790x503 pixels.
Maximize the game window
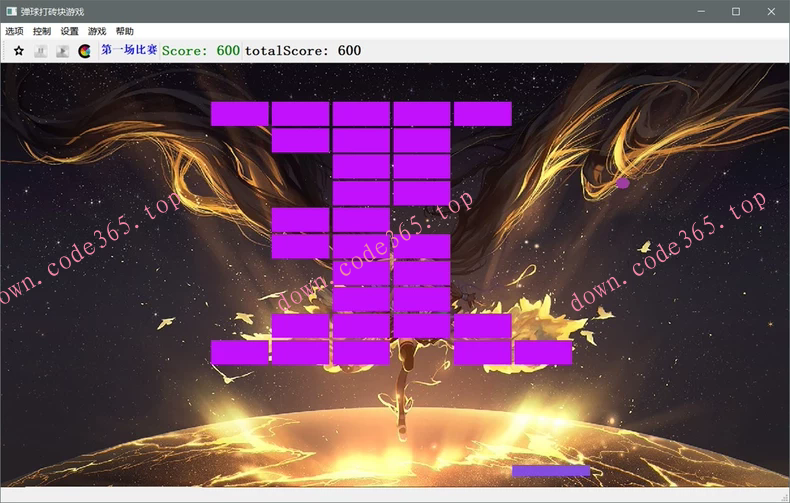[x=736, y=11]
